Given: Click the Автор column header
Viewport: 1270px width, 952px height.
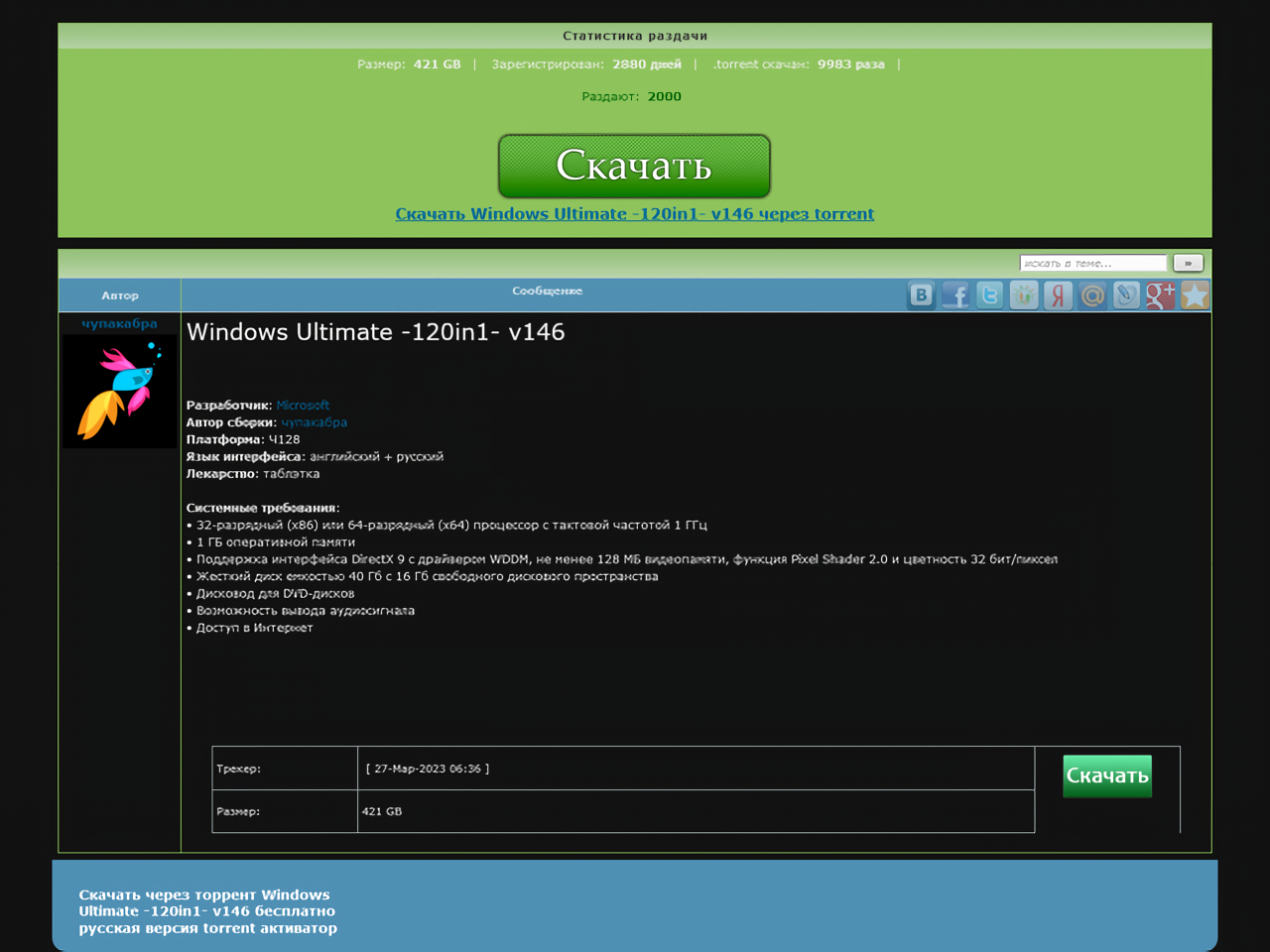Looking at the screenshot, I should click(x=120, y=296).
